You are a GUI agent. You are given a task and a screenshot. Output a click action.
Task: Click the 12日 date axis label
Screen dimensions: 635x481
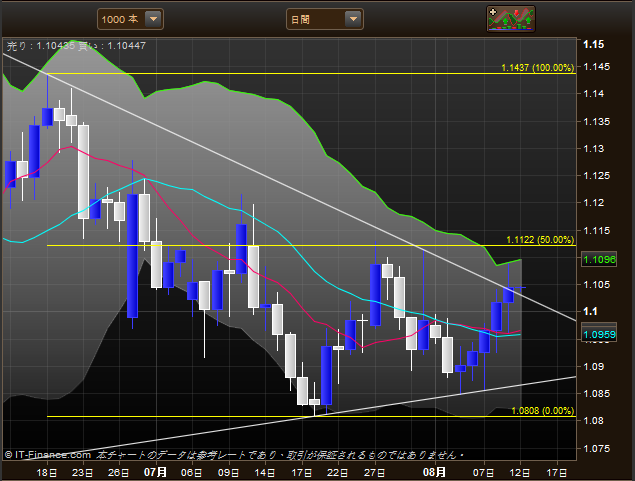tap(520, 472)
